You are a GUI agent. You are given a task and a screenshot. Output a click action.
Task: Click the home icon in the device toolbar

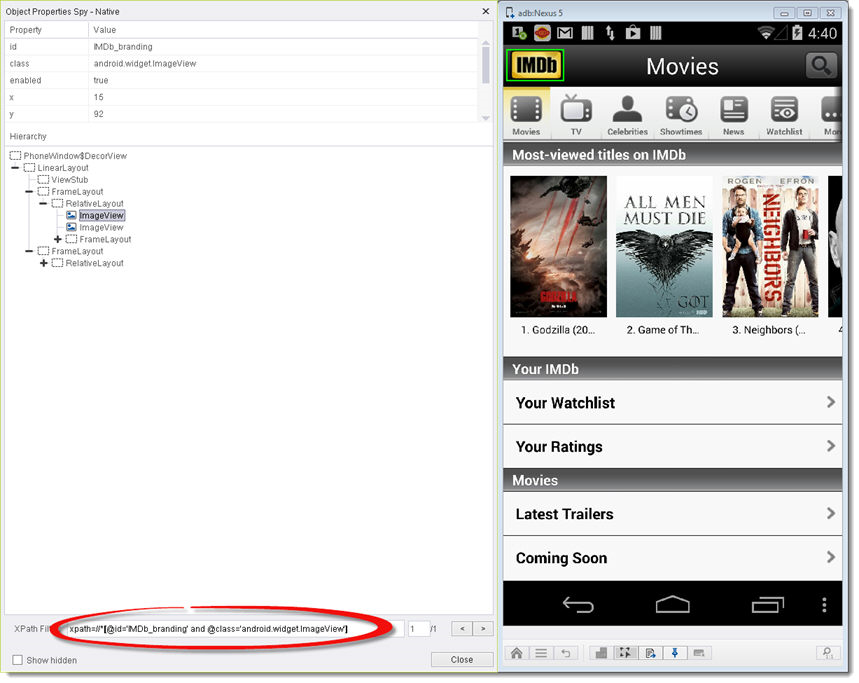(517, 653)
